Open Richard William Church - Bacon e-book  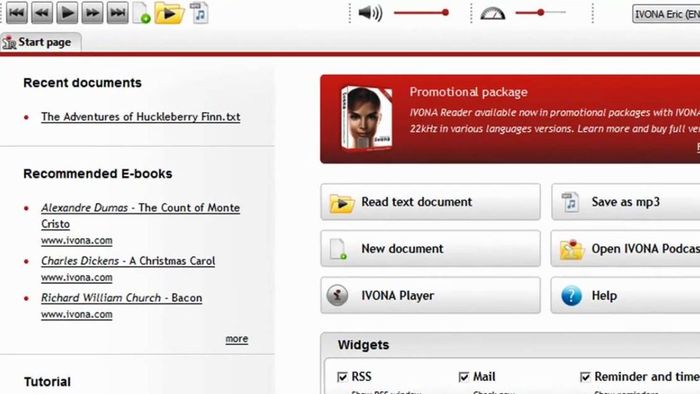(121, 298)
